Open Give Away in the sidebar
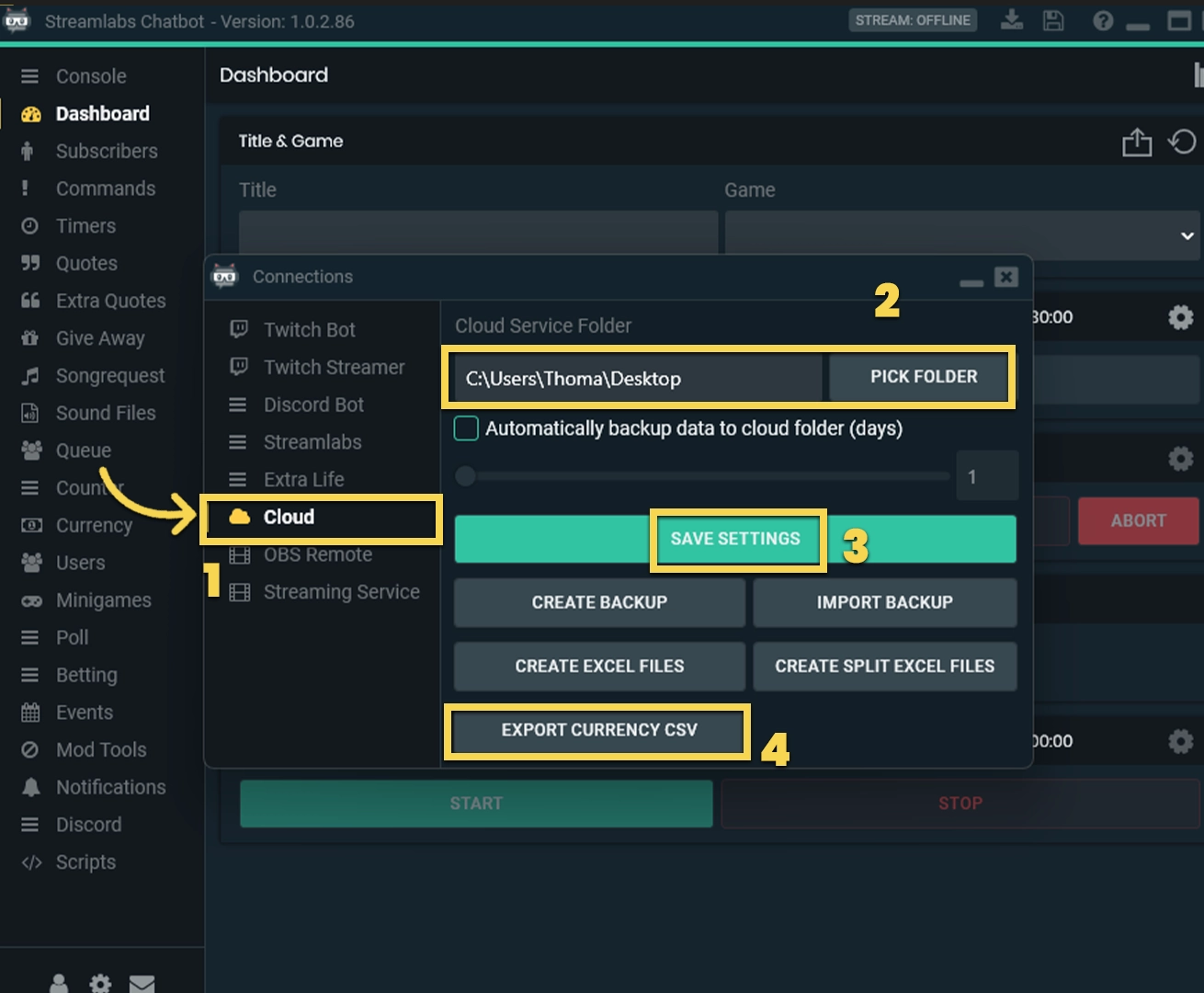This screenshot has height=993, width=1204. tap(100, 338)
